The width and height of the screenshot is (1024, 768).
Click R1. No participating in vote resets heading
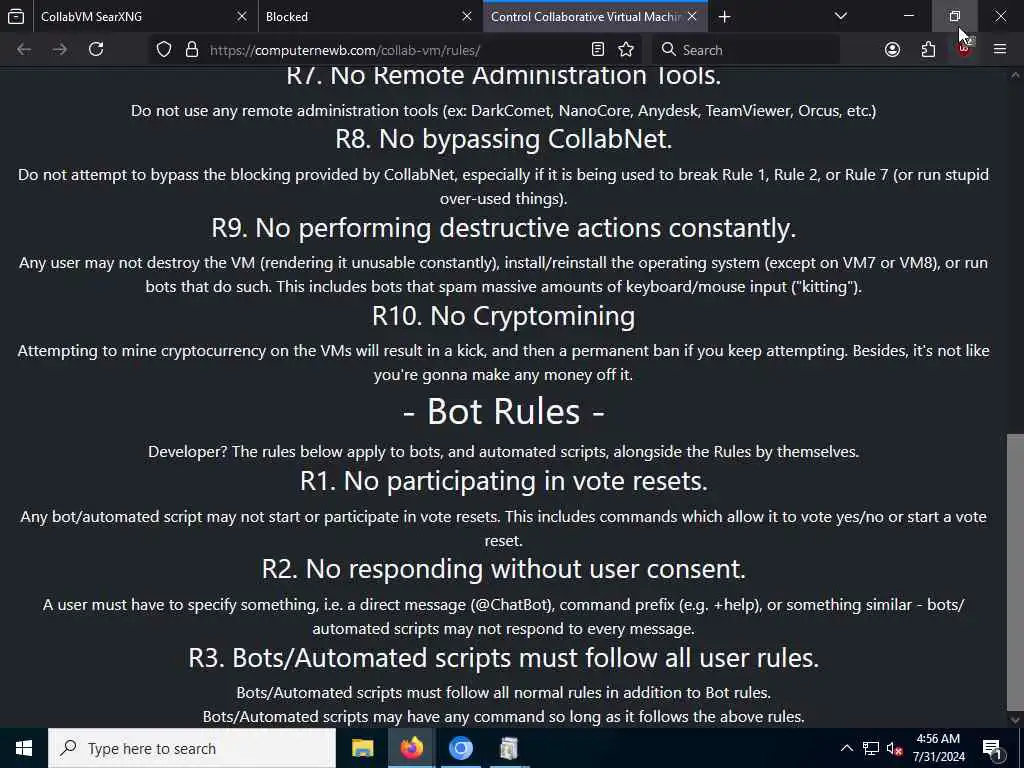pos(504,481)
